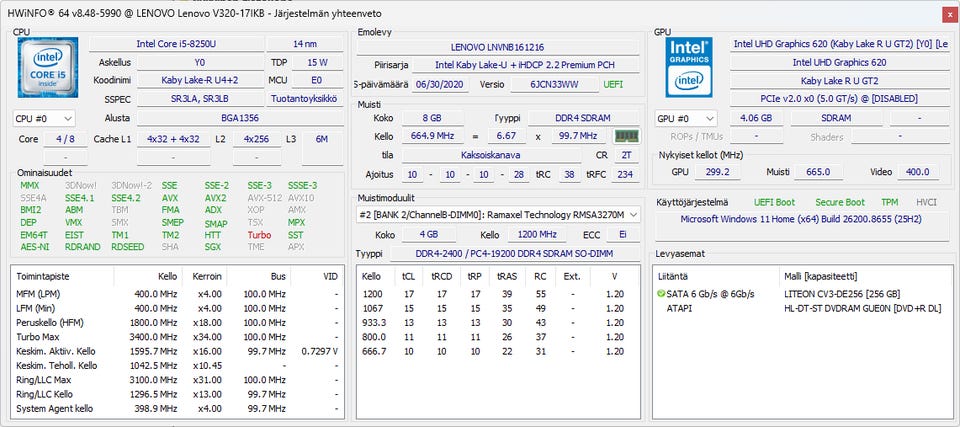
Task: Select the LITEON CV3-DE256 drive row
Action: pyautogui.click(x=803, y=294)
